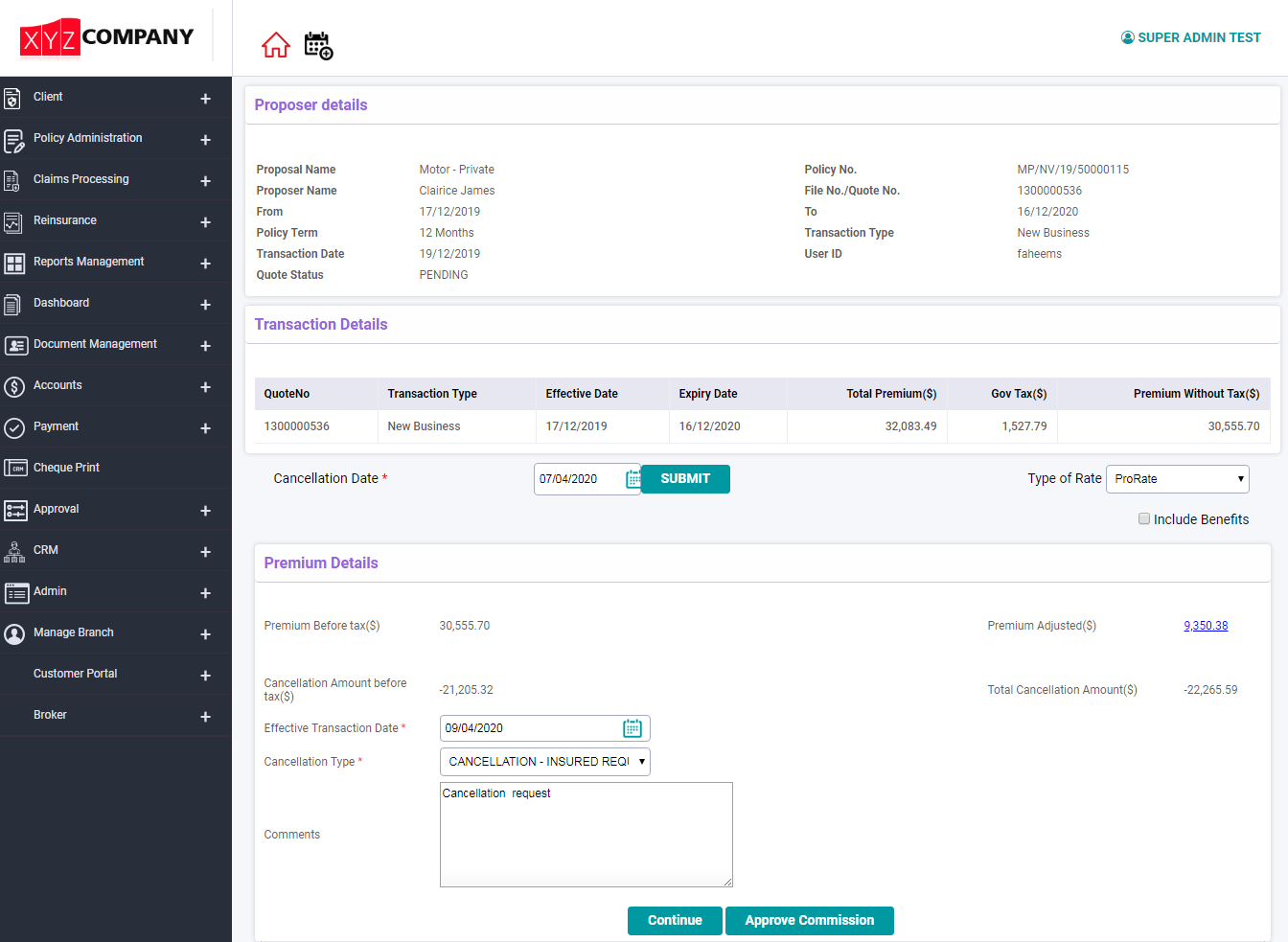Click the CRM sidebar icon
This screenshot has height=942, width=1288.
[x=13, y=550]
